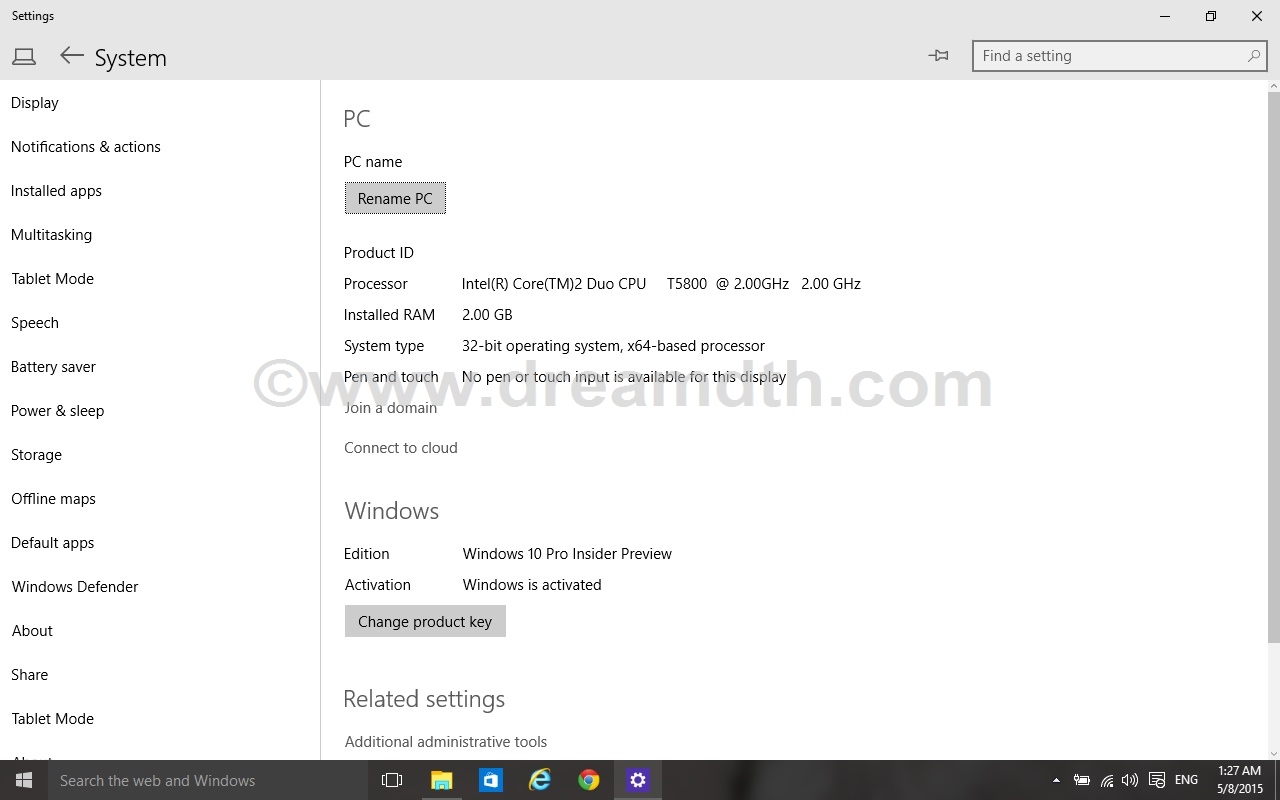Click the Settings gear taskbar icon
The image size is (1280, 800).
point(638,780)
